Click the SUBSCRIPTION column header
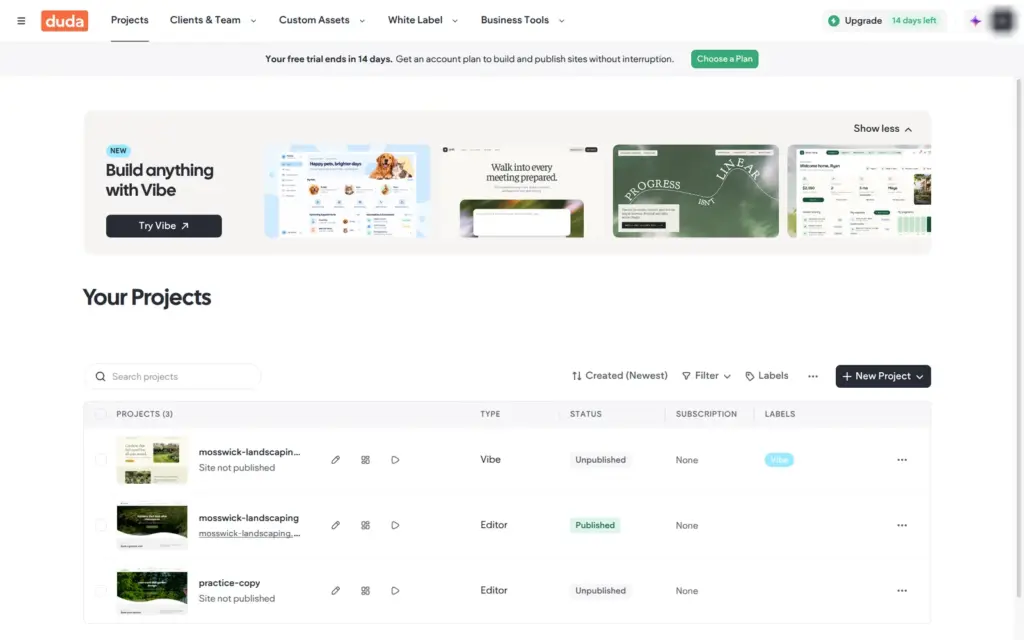 coord(706,414)
